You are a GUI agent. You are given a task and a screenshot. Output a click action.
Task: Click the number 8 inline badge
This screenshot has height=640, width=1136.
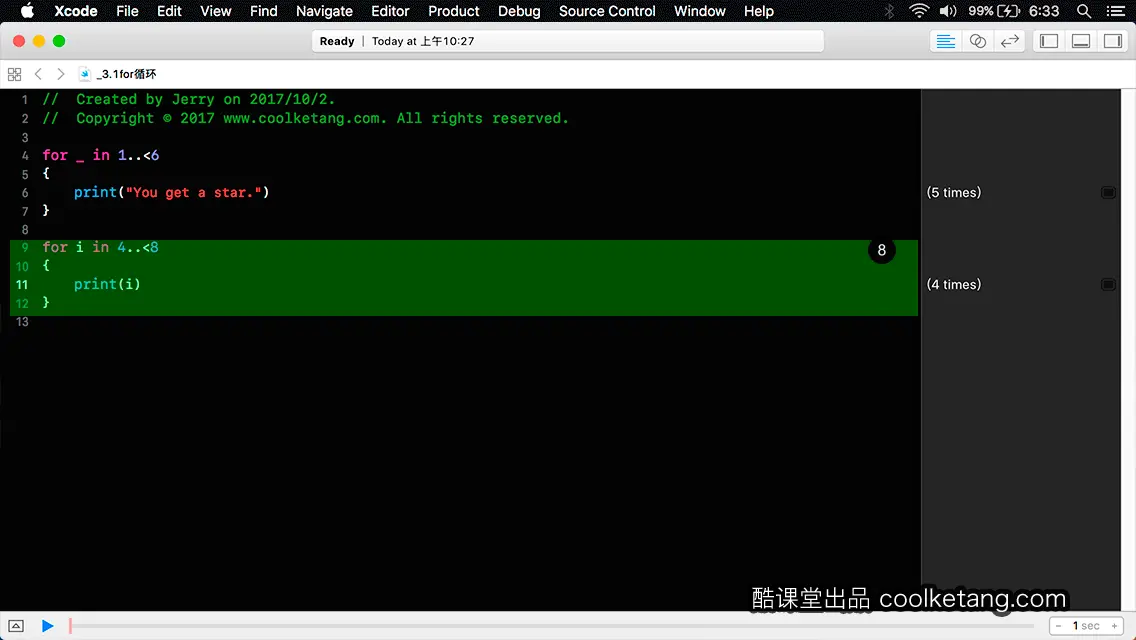882,250
